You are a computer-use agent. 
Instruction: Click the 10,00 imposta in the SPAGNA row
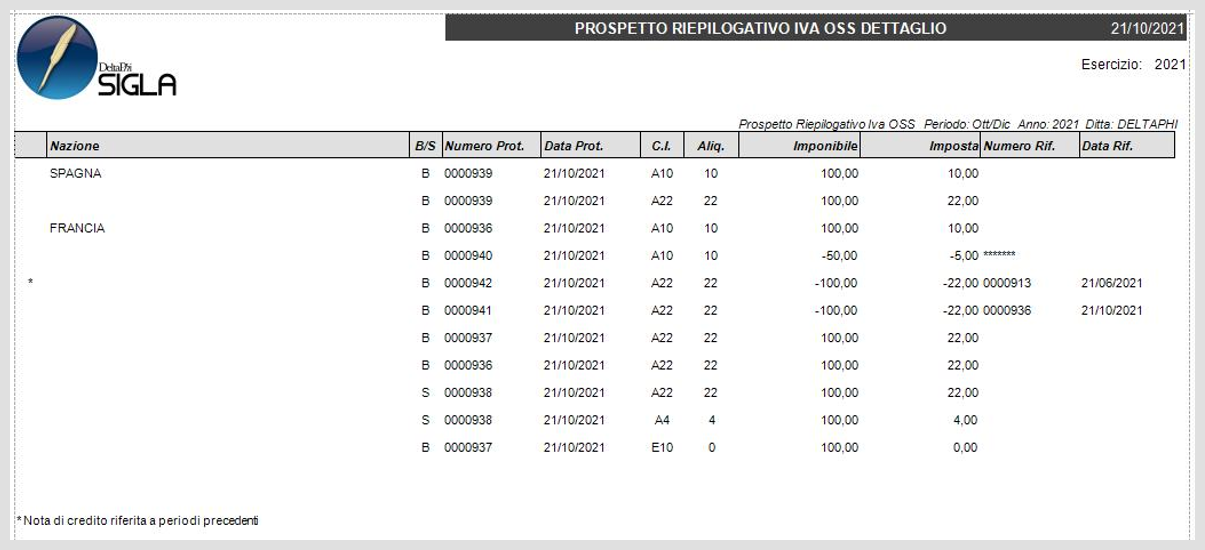963,173
